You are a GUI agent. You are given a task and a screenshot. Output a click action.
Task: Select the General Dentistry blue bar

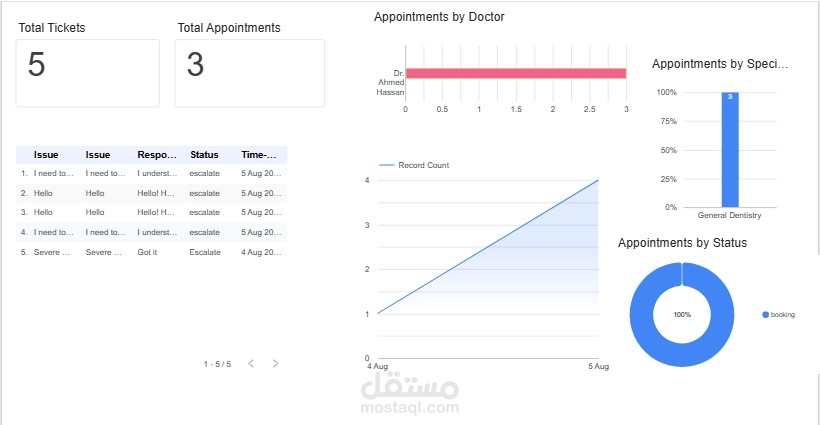pyautogui.click(x=730, y=150)
